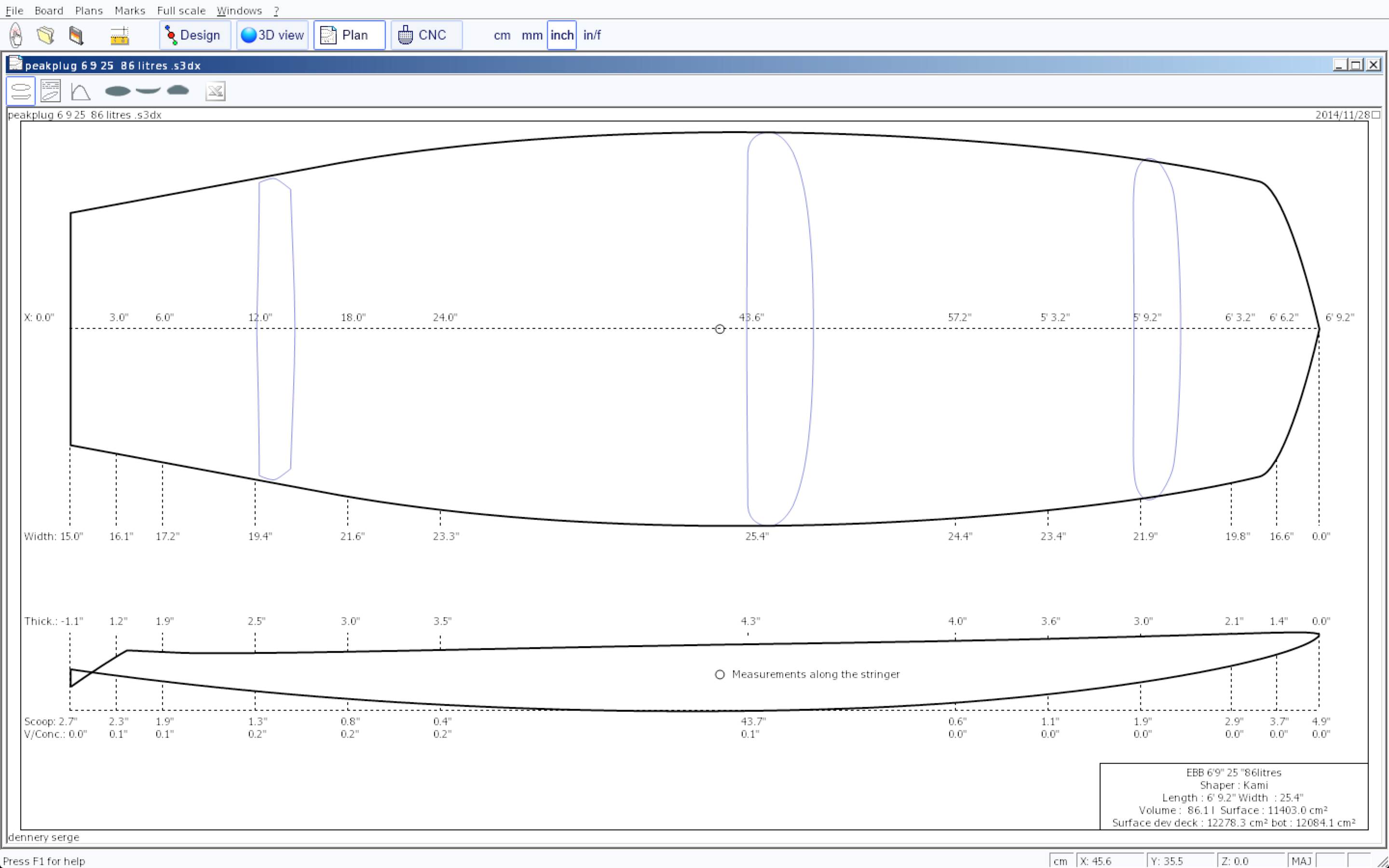Select the outline and profile plan icon
The height and width of the screenshot is (868, 1389).
click(x=21, y=91)
